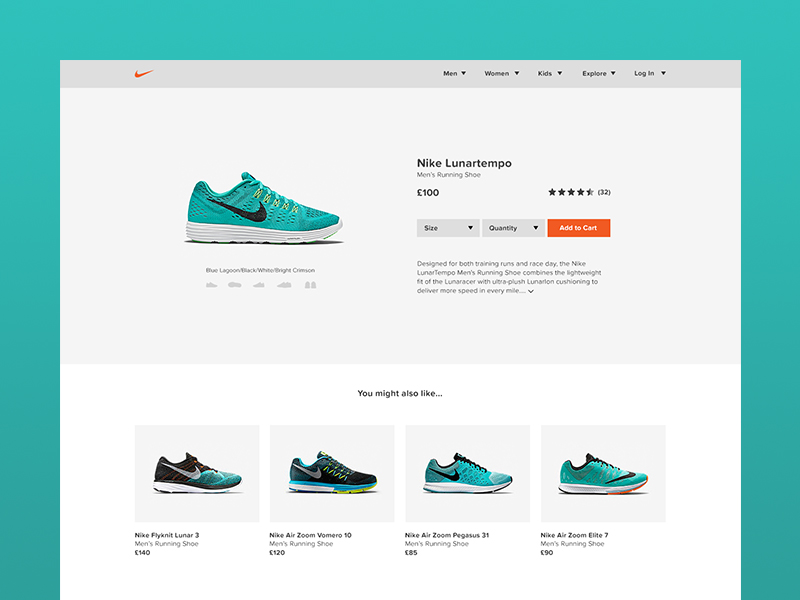Open the Size dropdown
Image resolution: width=800 pixels, height=600 pixels.
tap(448, 228)
